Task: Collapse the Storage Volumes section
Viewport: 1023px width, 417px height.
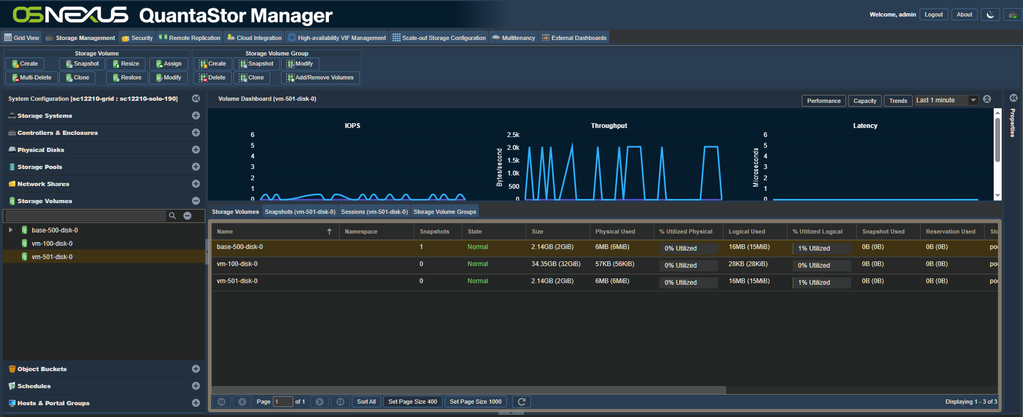Action: [196, 201]
